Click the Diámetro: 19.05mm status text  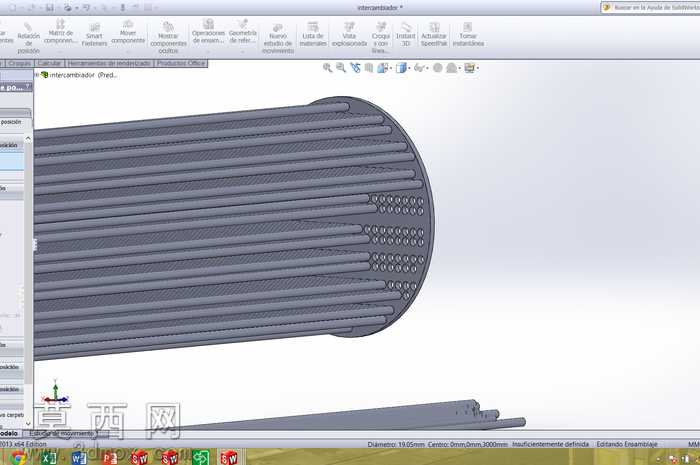pos(396,444)
